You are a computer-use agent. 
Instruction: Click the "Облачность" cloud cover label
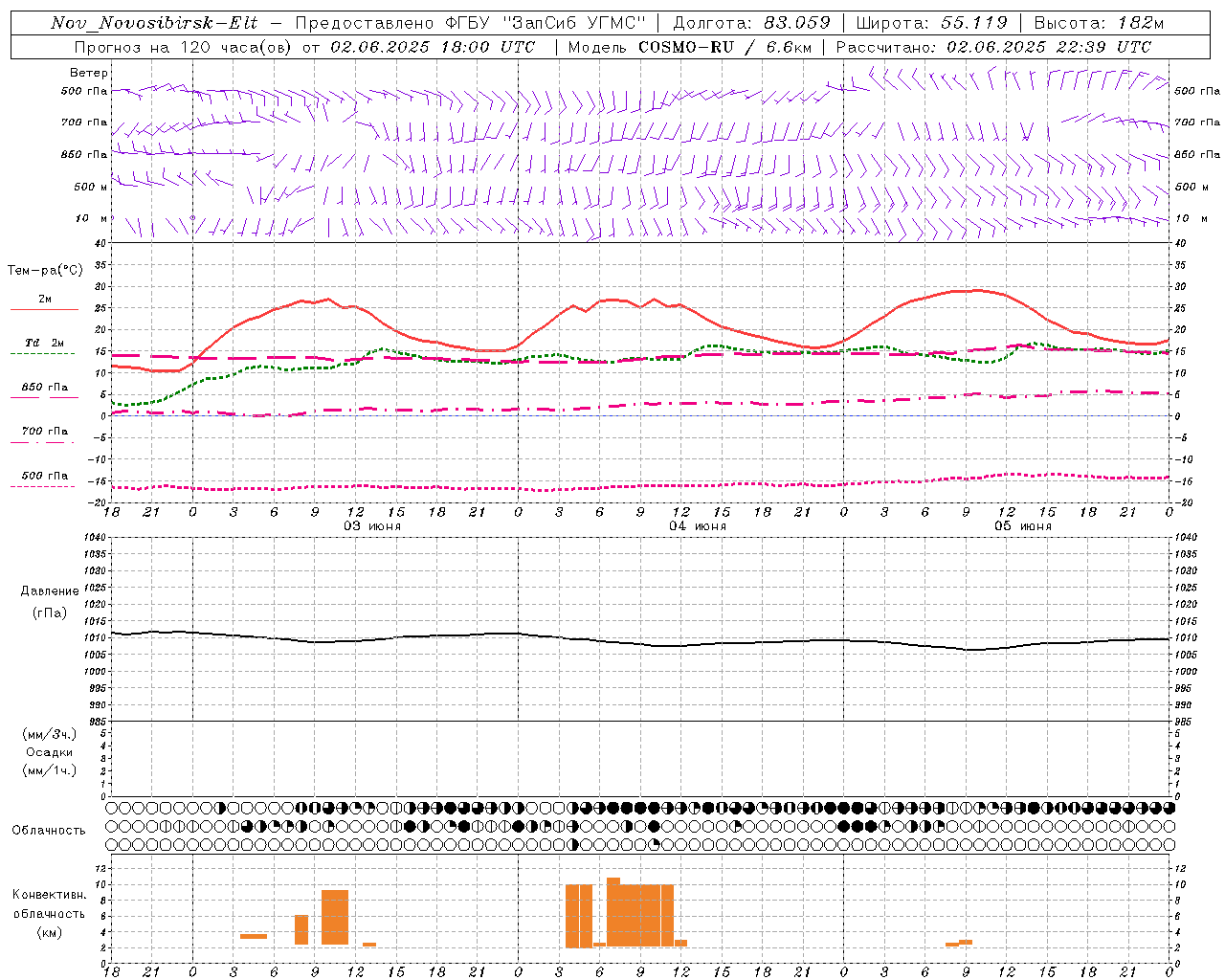49,830
